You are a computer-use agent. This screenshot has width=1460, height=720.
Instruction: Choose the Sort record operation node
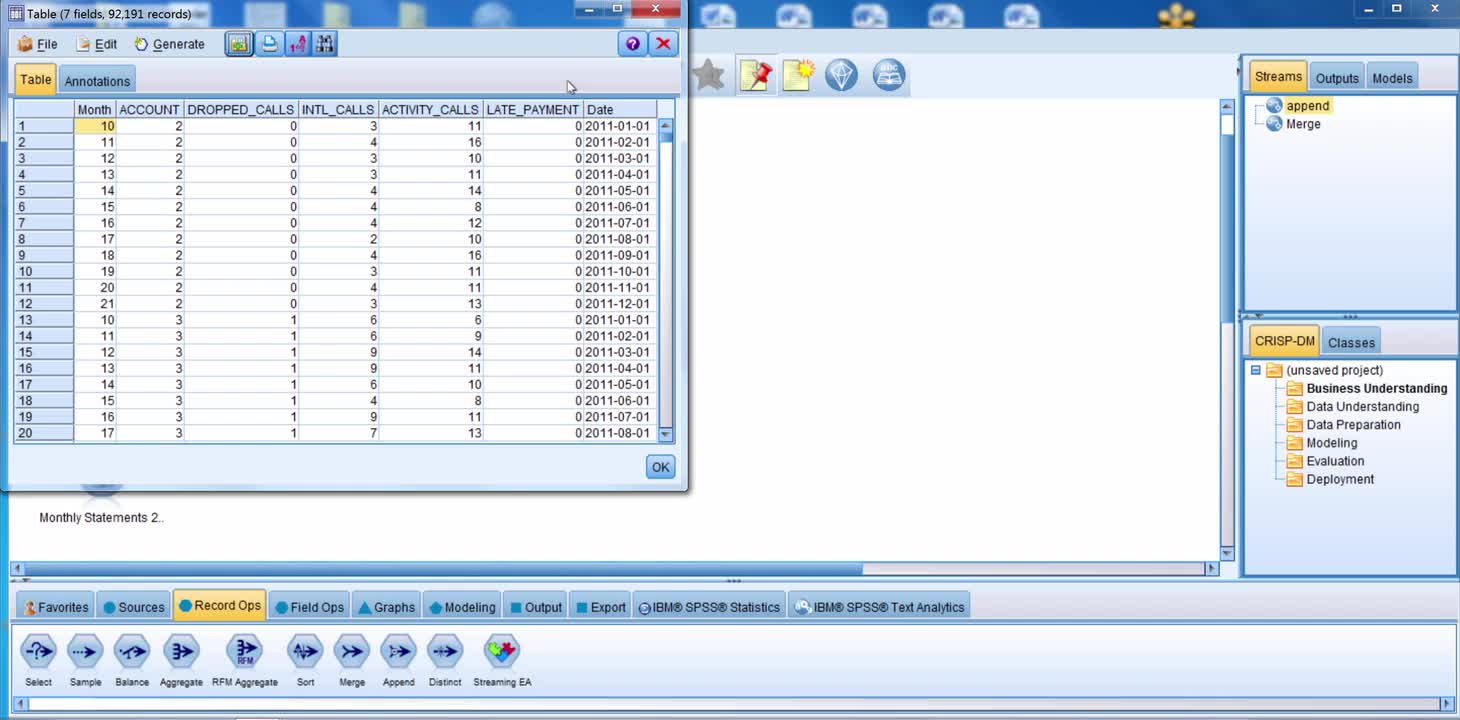[x=305, y=652]
